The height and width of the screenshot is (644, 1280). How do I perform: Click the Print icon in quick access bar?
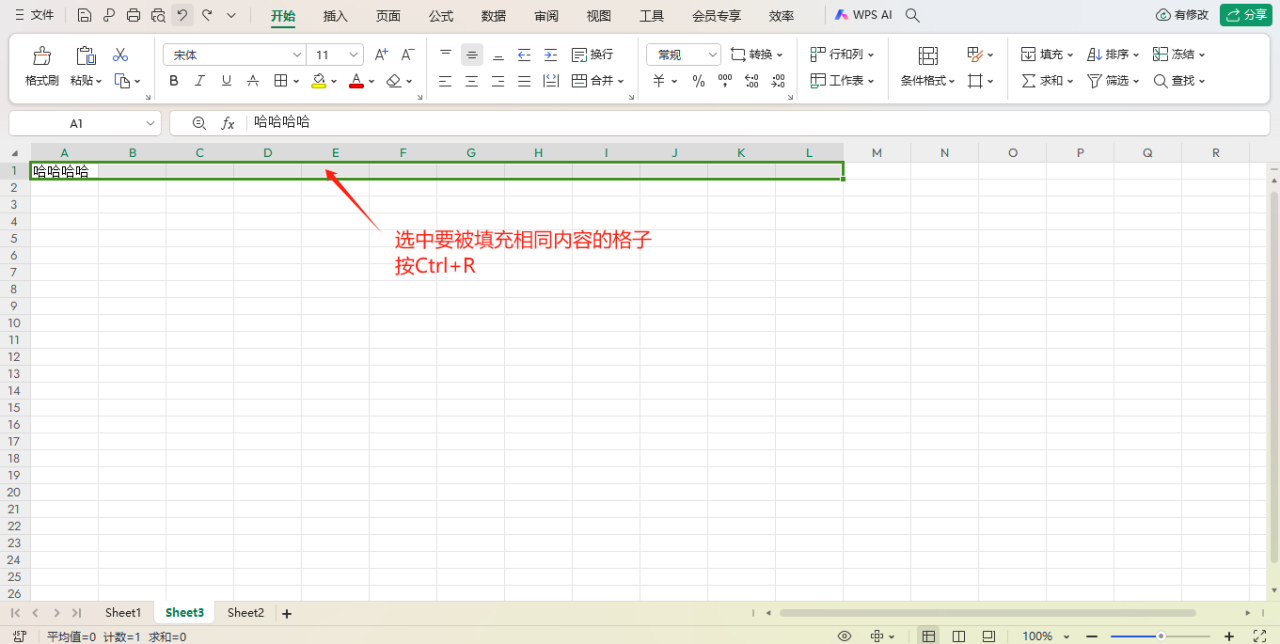click(133, 15)
